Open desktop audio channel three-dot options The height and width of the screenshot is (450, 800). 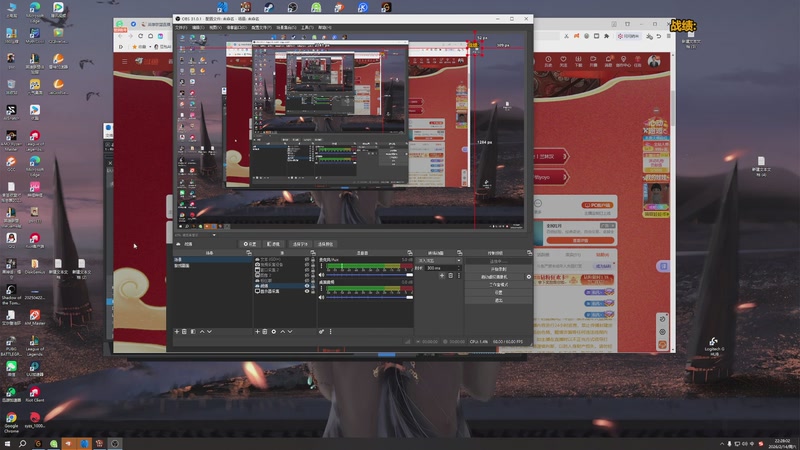click(321, 288)
